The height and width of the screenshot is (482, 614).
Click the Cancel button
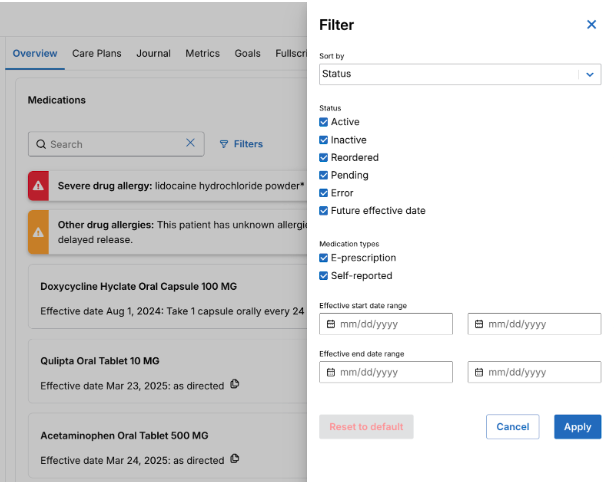pyautogui.click(x=513, y=427)
